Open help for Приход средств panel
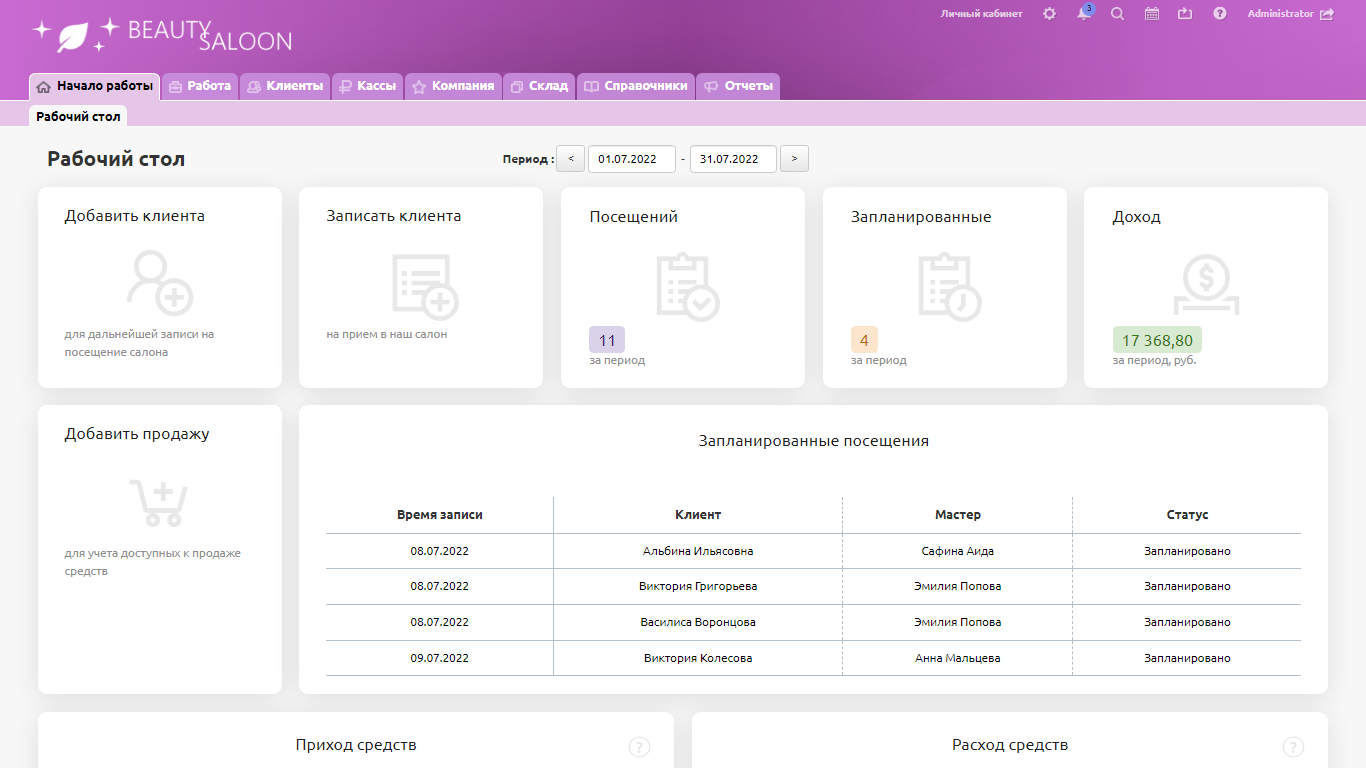1366x768 pixels. [x=640, y=747]
